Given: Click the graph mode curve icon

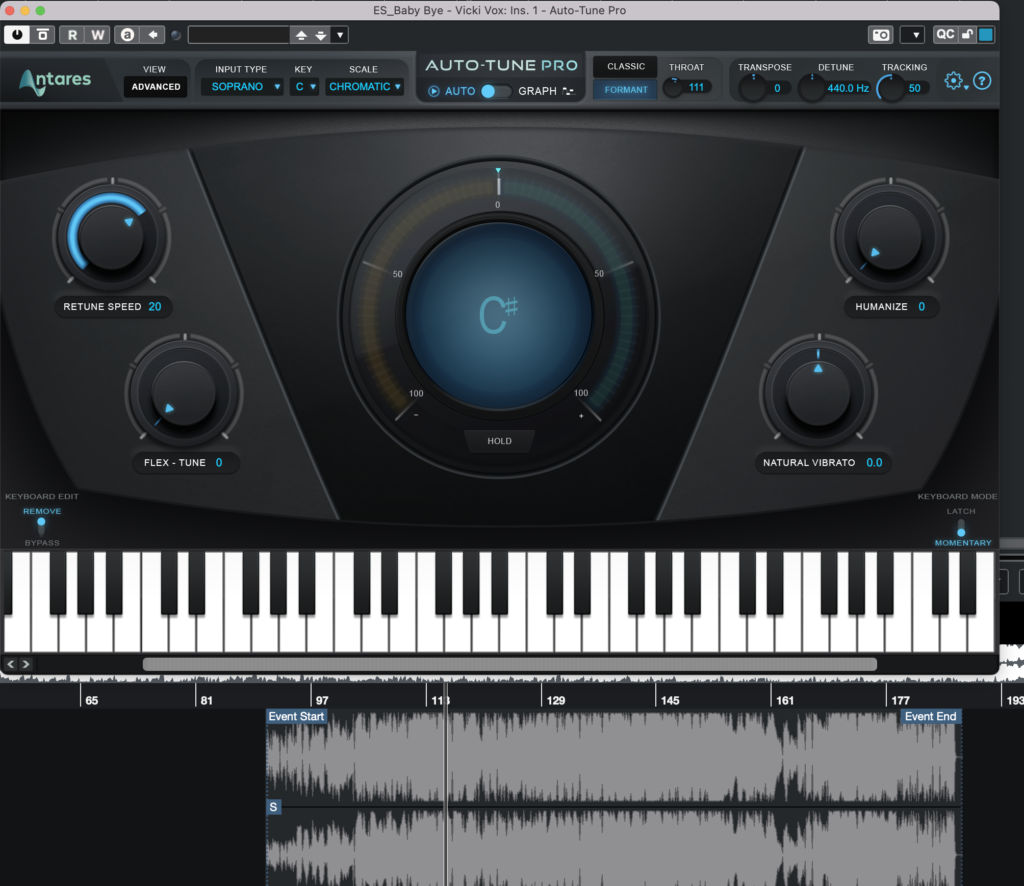Looking at the screenshot, I should pyautogui.click(x=568, y=91).
